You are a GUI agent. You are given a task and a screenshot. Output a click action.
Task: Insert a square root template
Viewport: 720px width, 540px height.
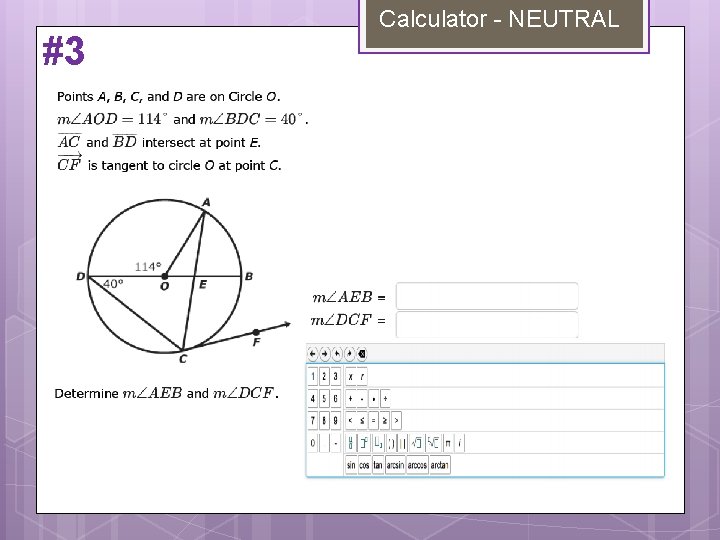(416, 443)
